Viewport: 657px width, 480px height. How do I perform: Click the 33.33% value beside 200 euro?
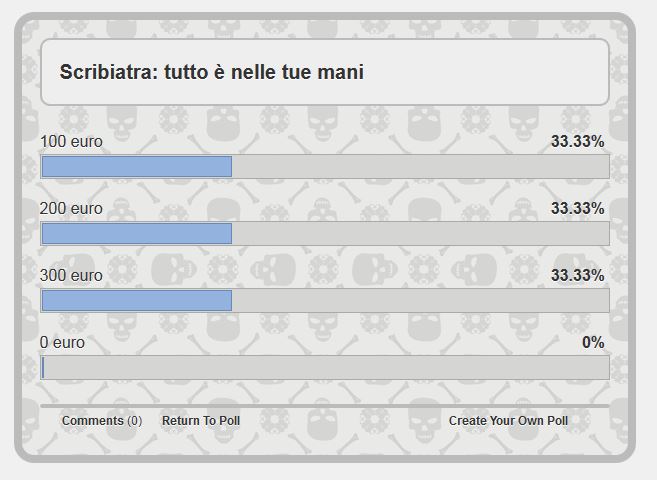pos(577,209)
